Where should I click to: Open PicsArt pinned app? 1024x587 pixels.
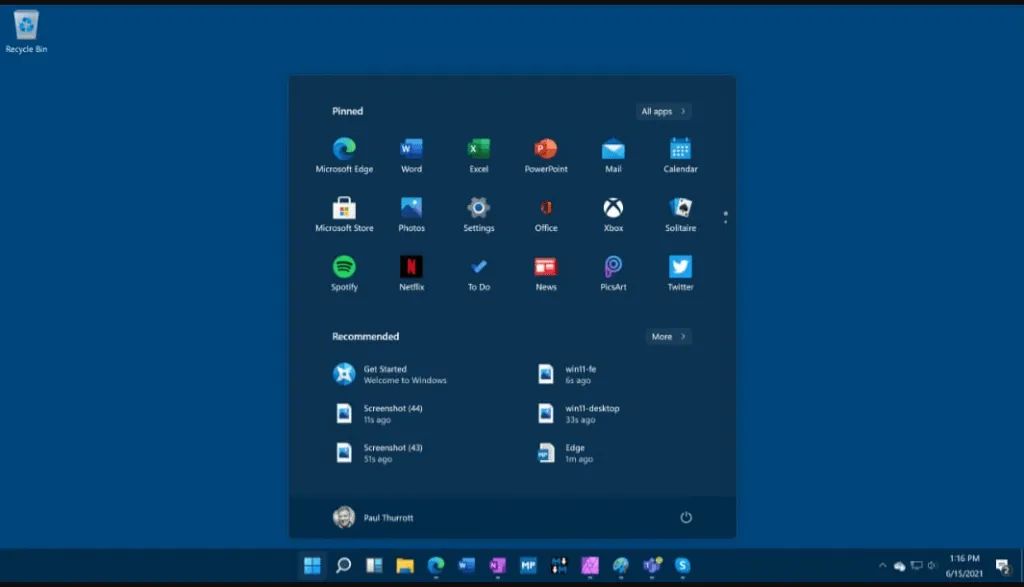point(613,267)
